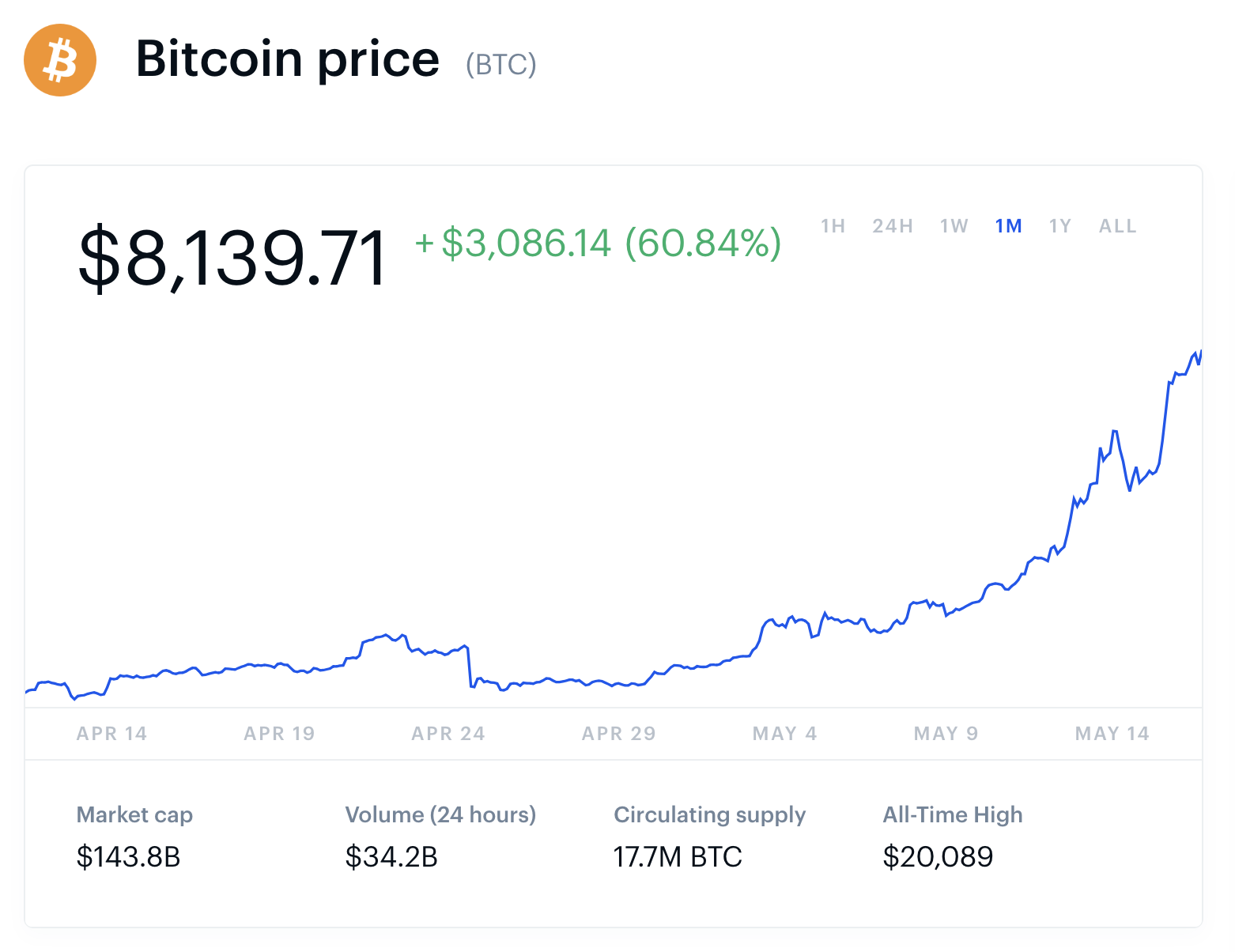Viewport: 1235px width, 952px height.
Task: Click the orange Bitcoin logo icon
Action: click(60, 60)
